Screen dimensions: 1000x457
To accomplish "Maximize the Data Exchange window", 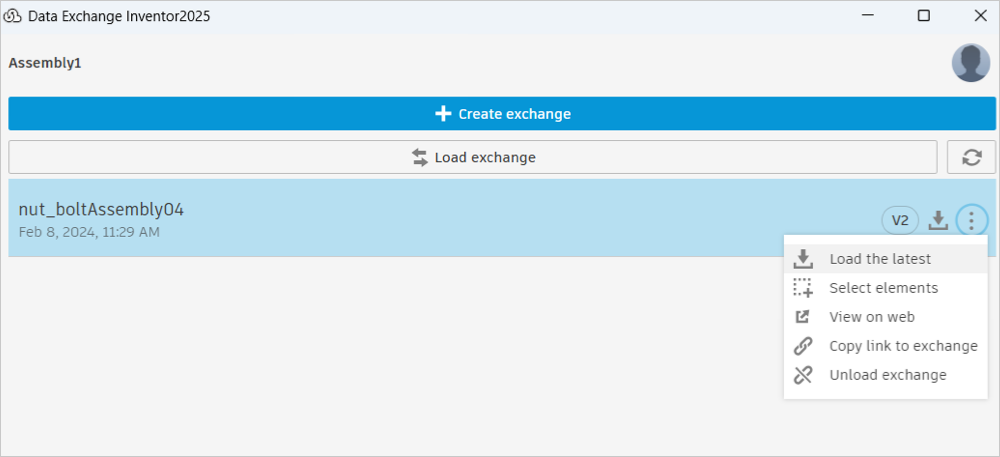I will 923,16.
